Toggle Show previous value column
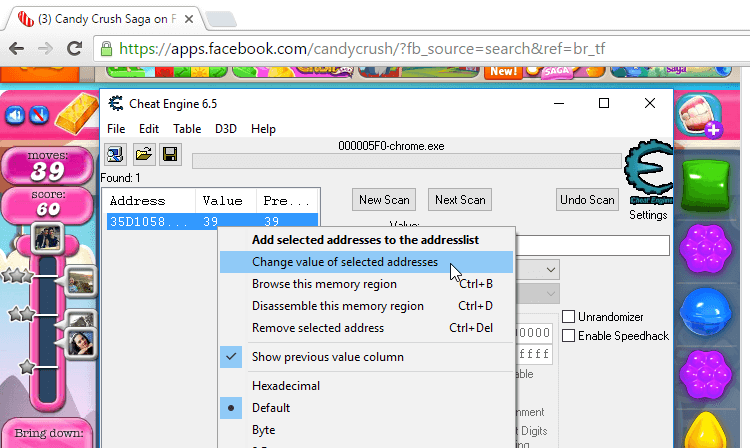 pos(366,357)
